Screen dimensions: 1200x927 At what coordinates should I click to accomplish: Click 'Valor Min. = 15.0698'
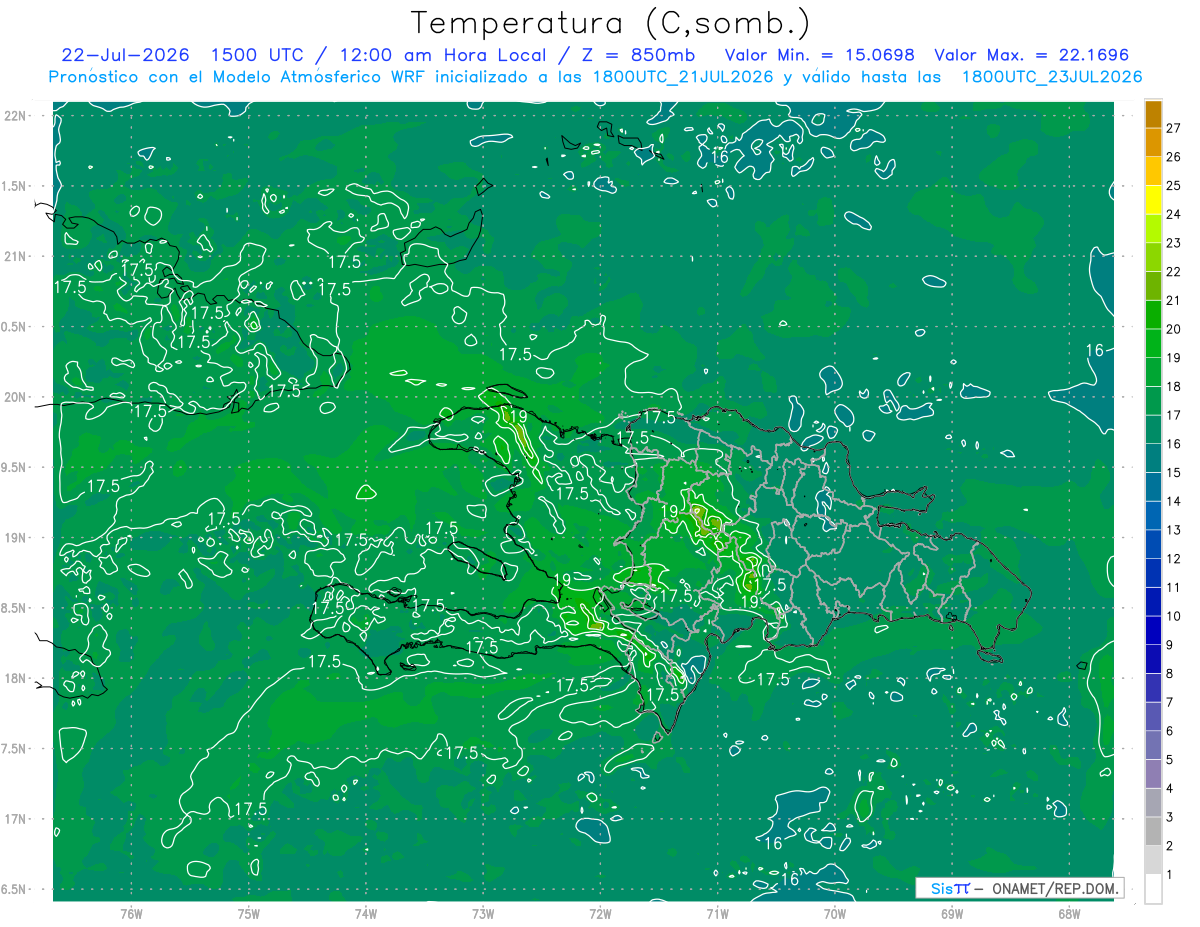click(x=819, y=56)
